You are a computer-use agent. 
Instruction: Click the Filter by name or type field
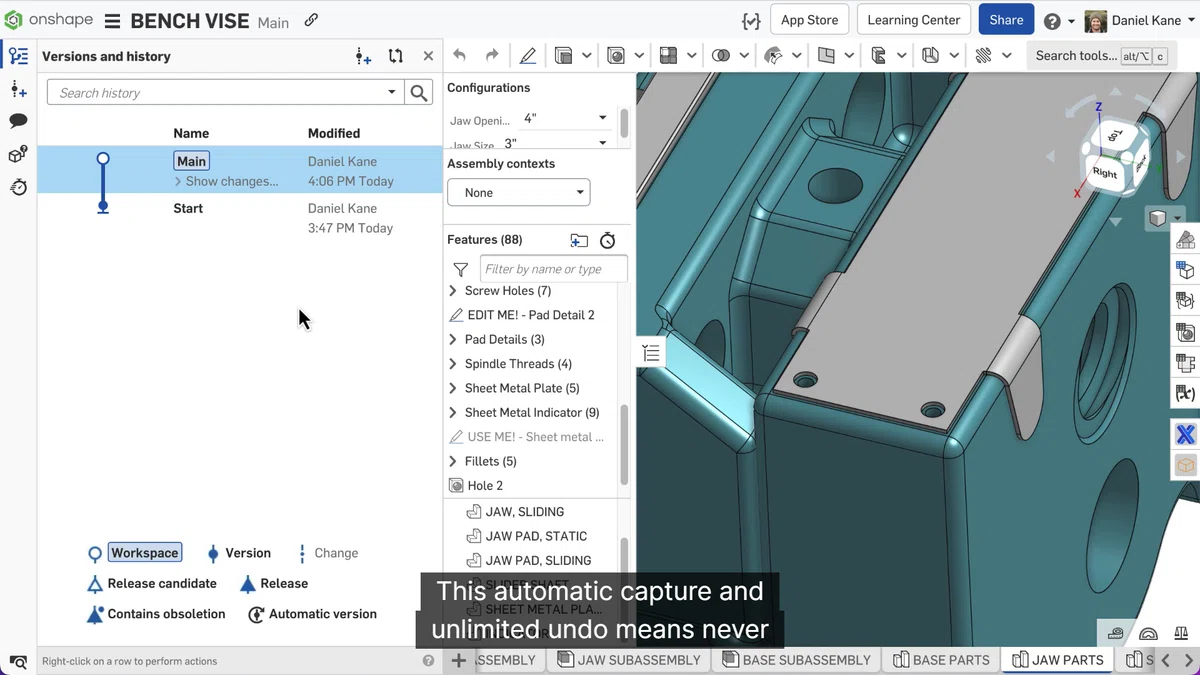(x=553, y=269)
